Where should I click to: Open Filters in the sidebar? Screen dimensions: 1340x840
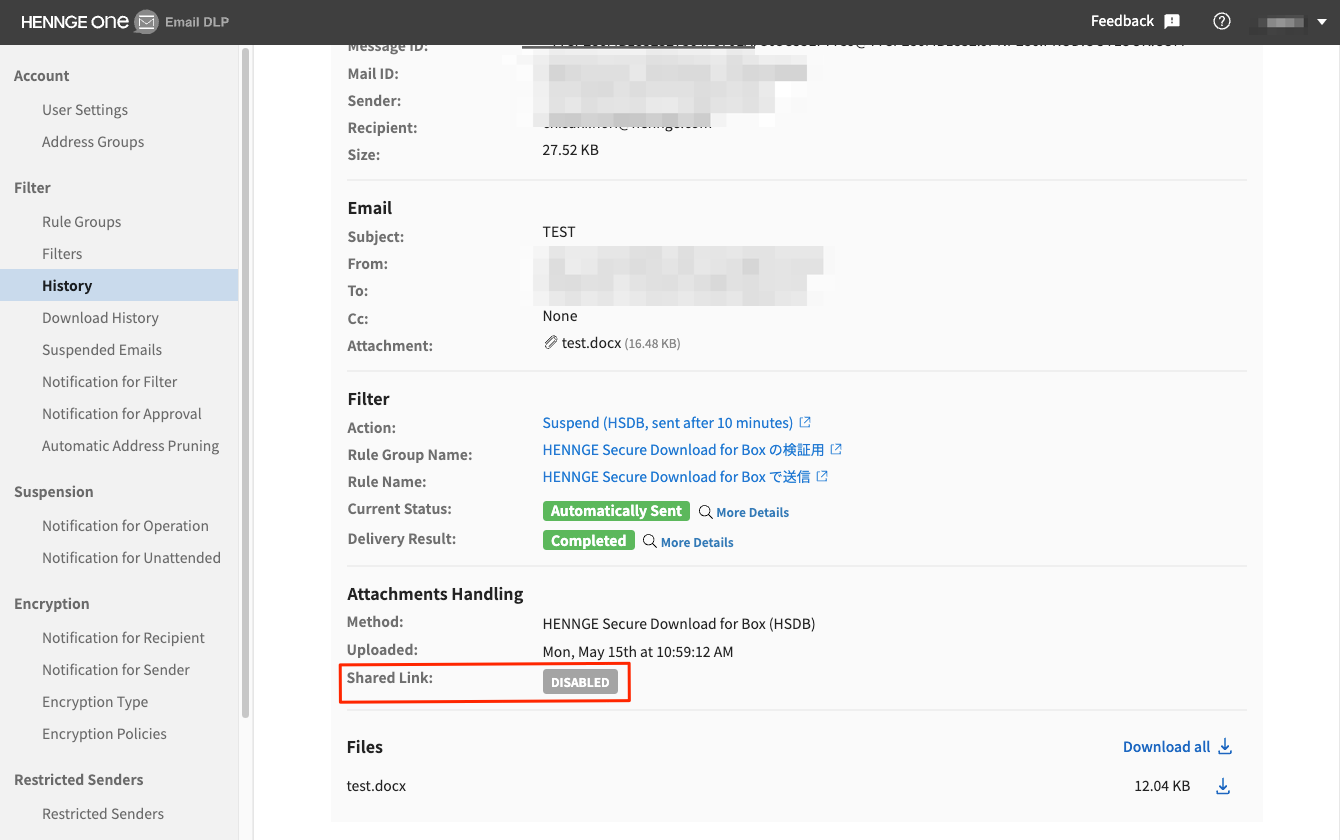pos(62,254)
